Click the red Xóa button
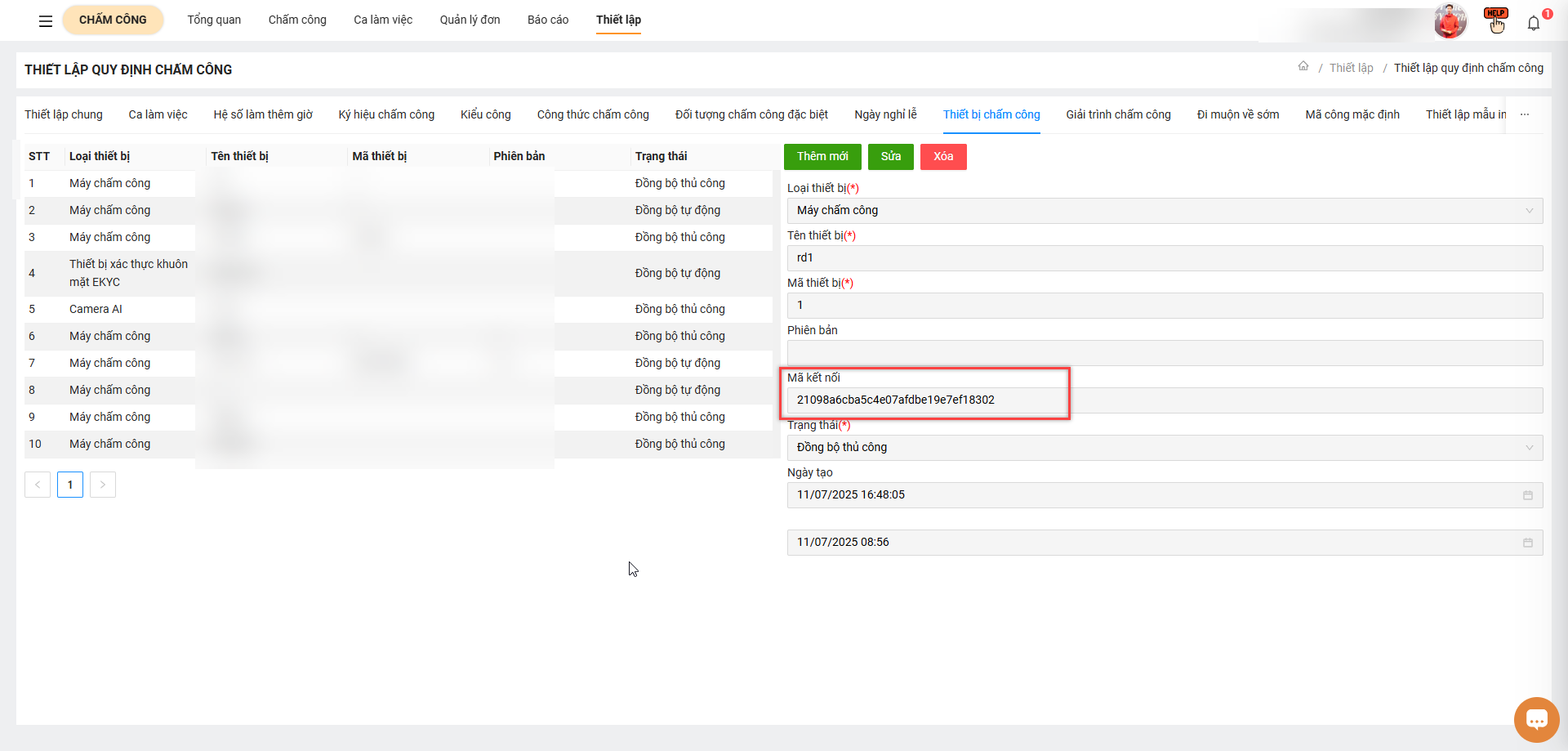The height and width of the screenshot is (751, 1568). pos(943,157)
